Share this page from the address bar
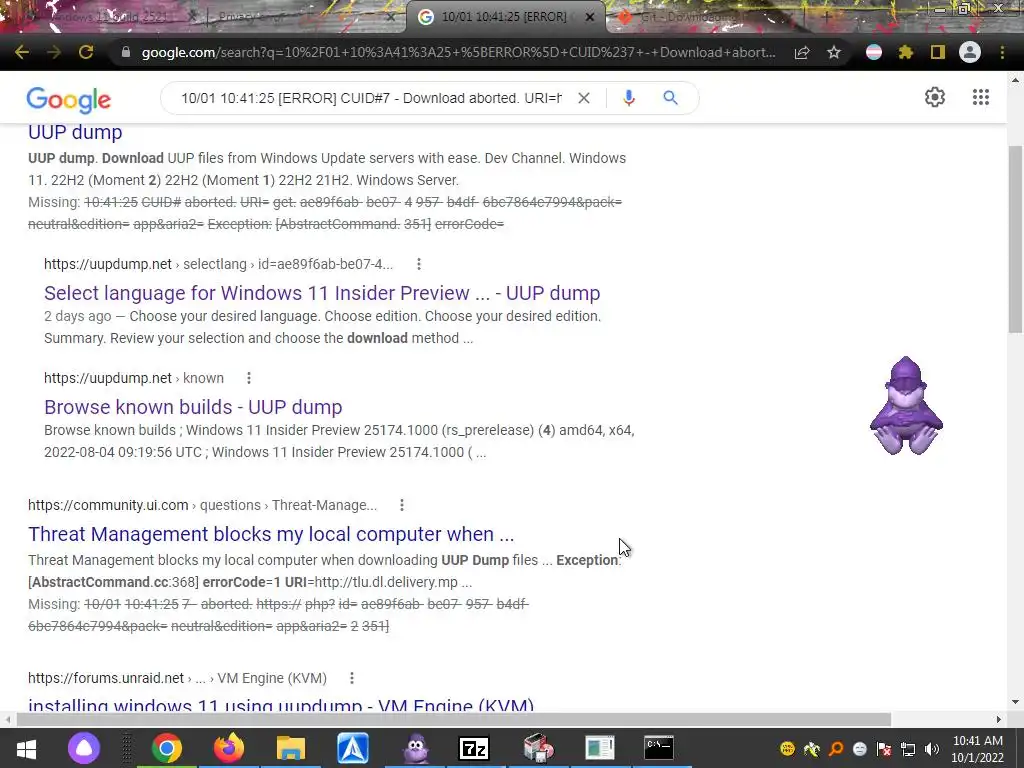1024x768 pixels. tap(802, 52)
